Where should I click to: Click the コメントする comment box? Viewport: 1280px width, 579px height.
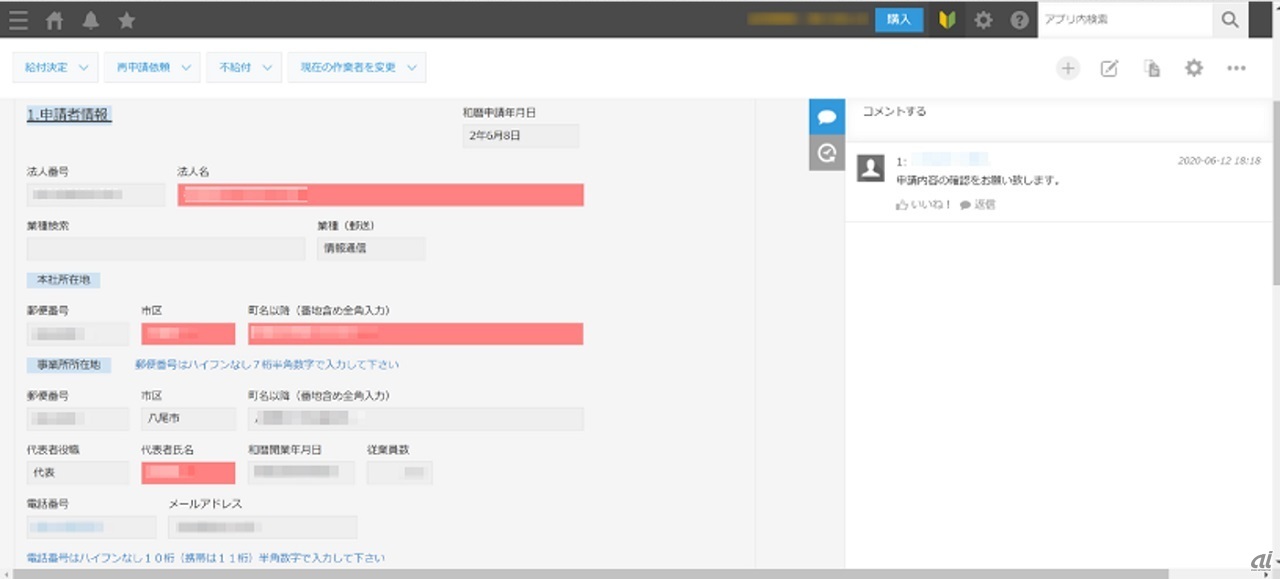click(1058, 112)
